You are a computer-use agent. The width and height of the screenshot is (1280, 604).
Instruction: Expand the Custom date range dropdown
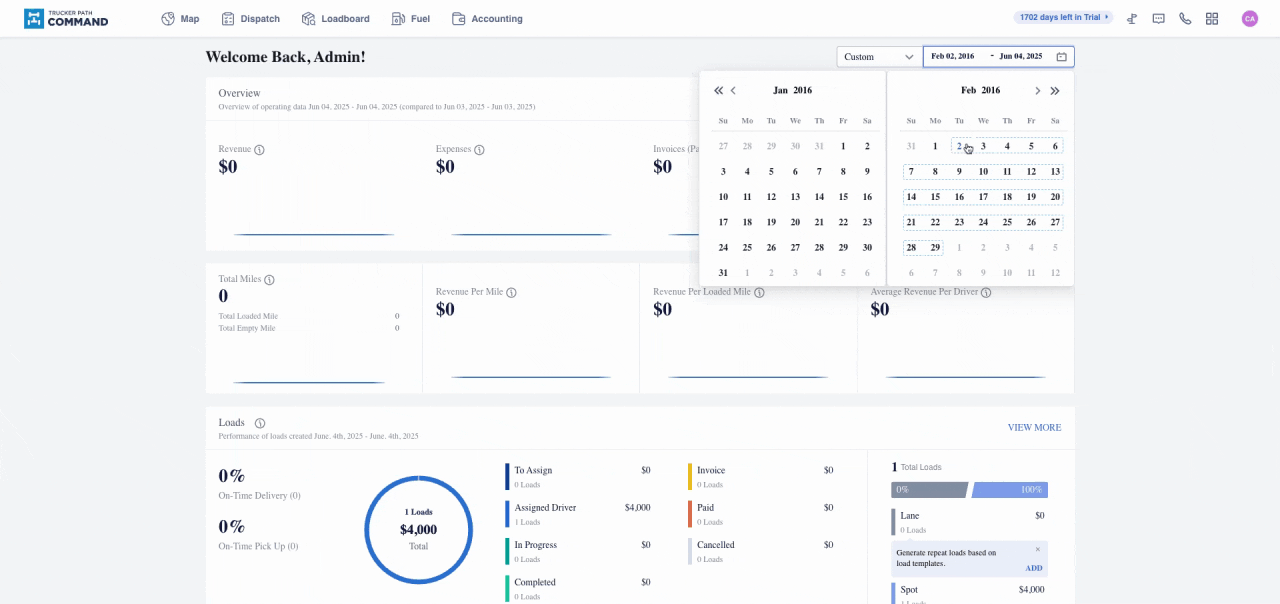click(x=878, y=57)
